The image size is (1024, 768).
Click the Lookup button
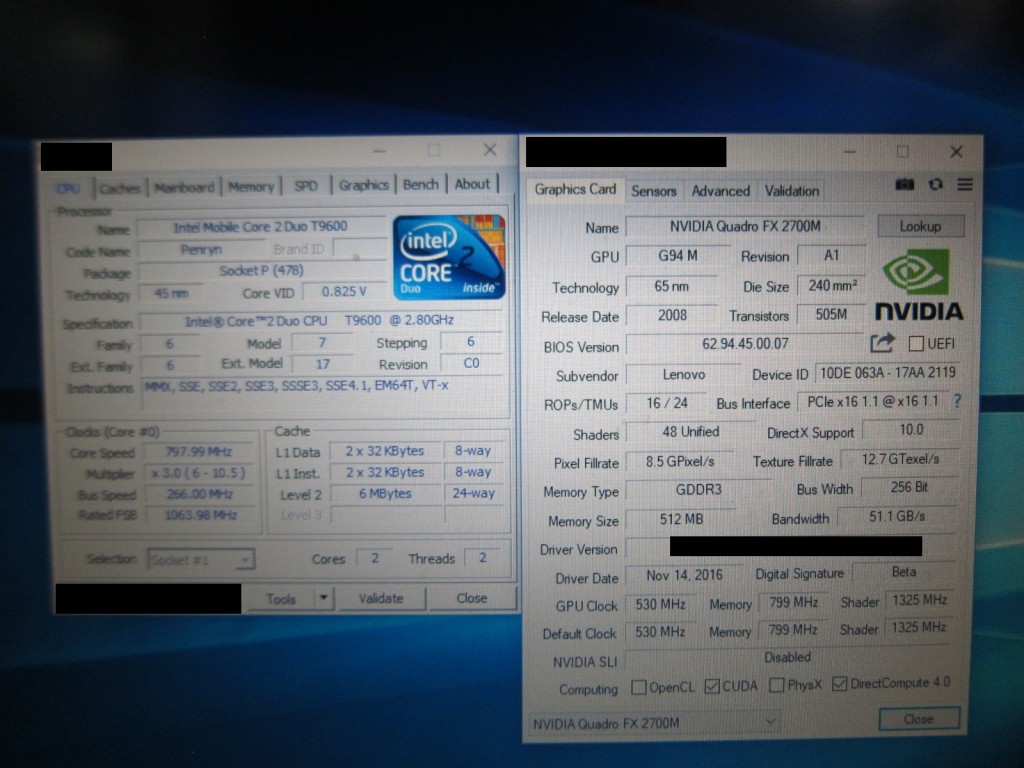[920, 227]
